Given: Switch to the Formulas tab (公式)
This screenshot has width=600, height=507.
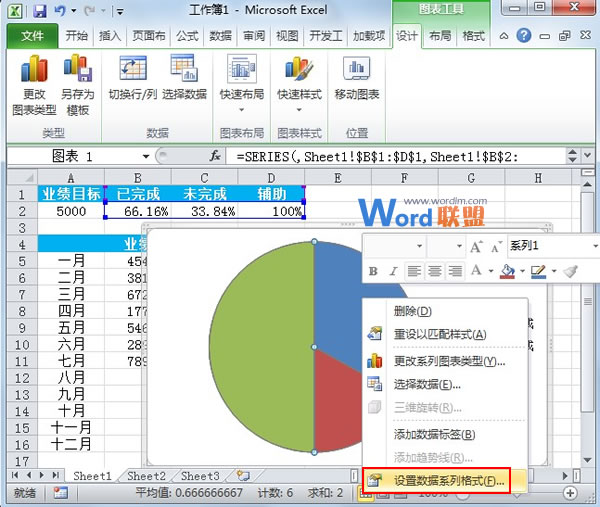Looking at the screenshot, I should coord(187,36).
